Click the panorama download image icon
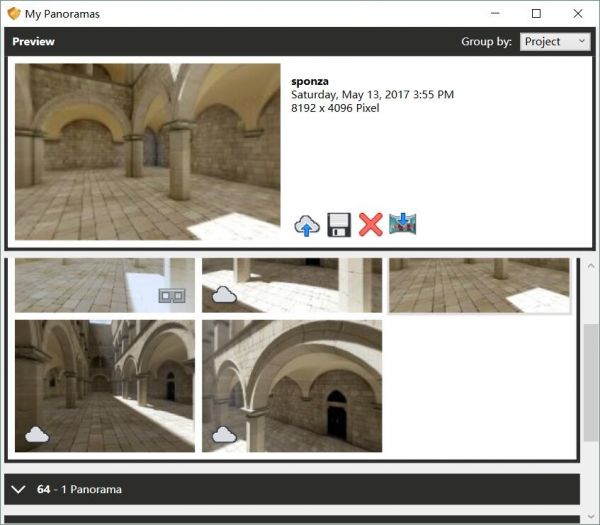Image resolution: width=600 pixels, height=525 pixels. pyautogui.click(x=403, y=224)
